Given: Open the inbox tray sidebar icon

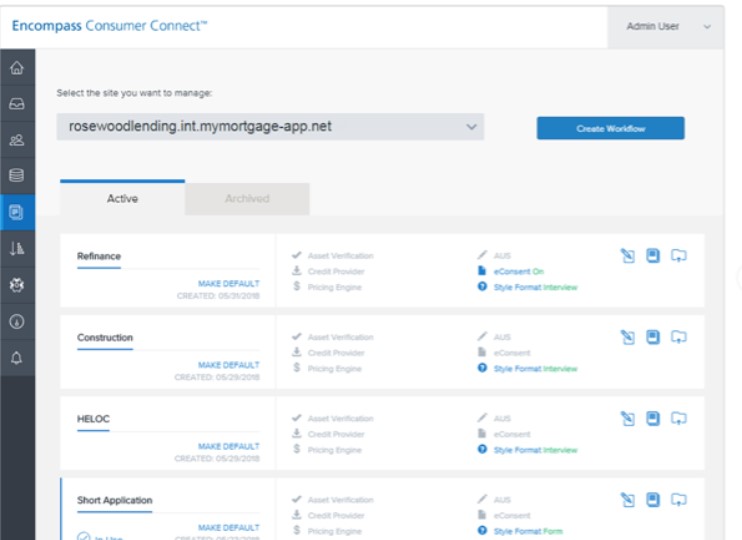Looking at the screenshot, I should [x=17, y=104].
